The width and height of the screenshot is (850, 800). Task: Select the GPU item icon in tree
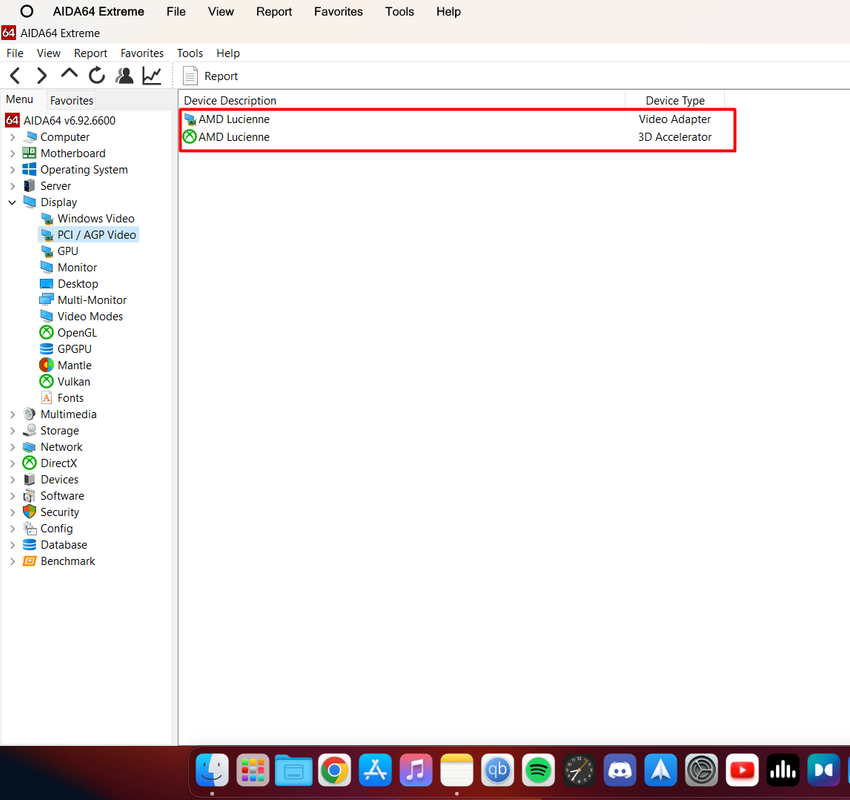point(47,251)
